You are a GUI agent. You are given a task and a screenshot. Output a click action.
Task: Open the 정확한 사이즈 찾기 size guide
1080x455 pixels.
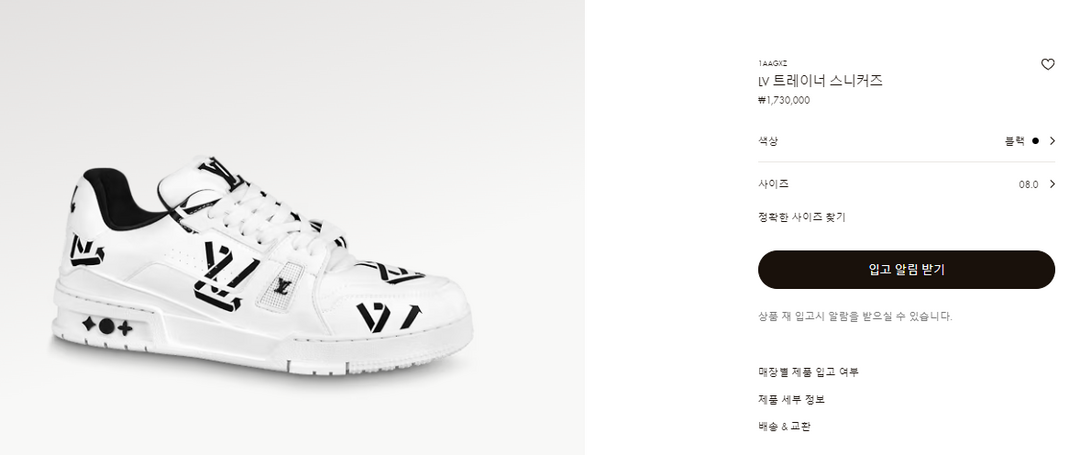[802, 218]
